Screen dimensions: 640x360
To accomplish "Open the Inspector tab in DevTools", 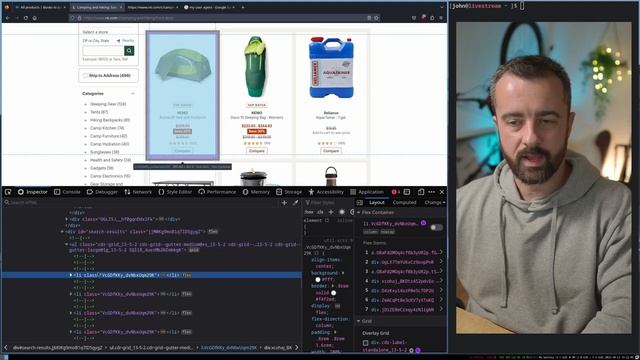I will (x=33, y=192).
